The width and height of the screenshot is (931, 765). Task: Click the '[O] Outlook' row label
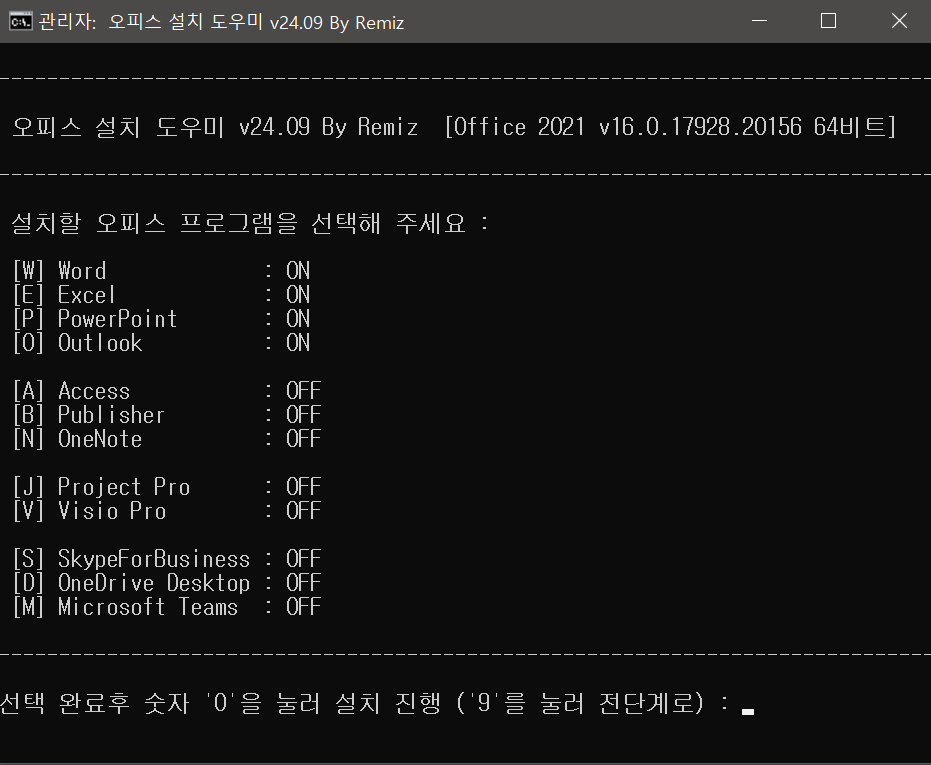click(78, 343)
